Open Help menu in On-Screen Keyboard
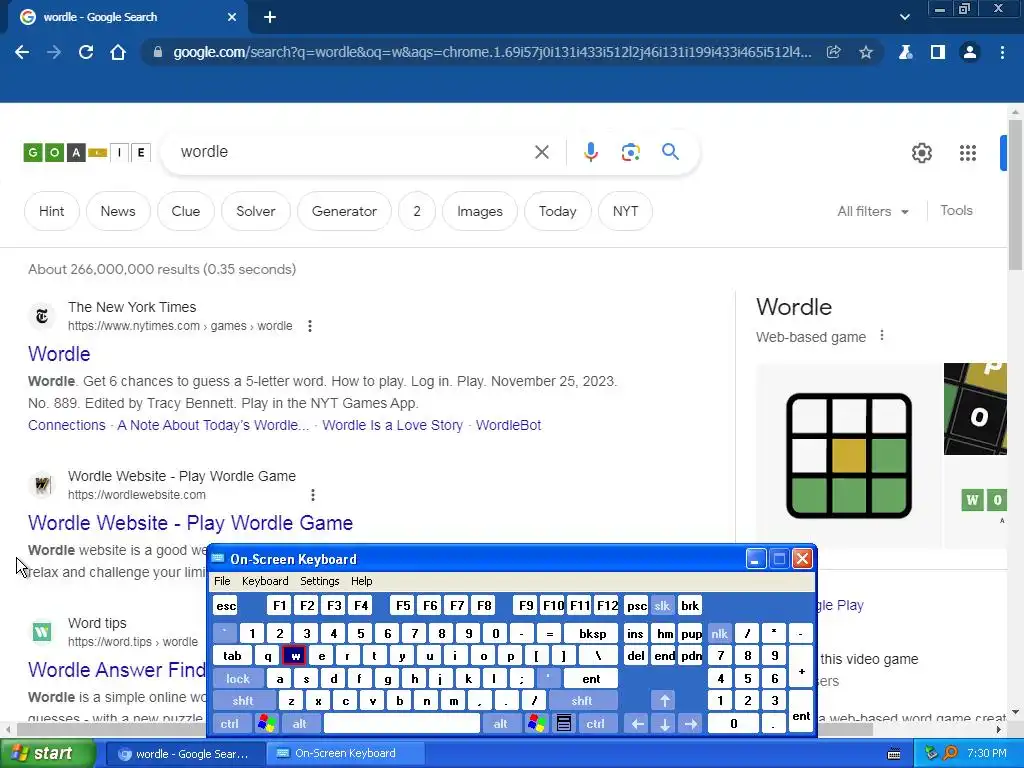The image size is (1024, 768). (361, 581)
